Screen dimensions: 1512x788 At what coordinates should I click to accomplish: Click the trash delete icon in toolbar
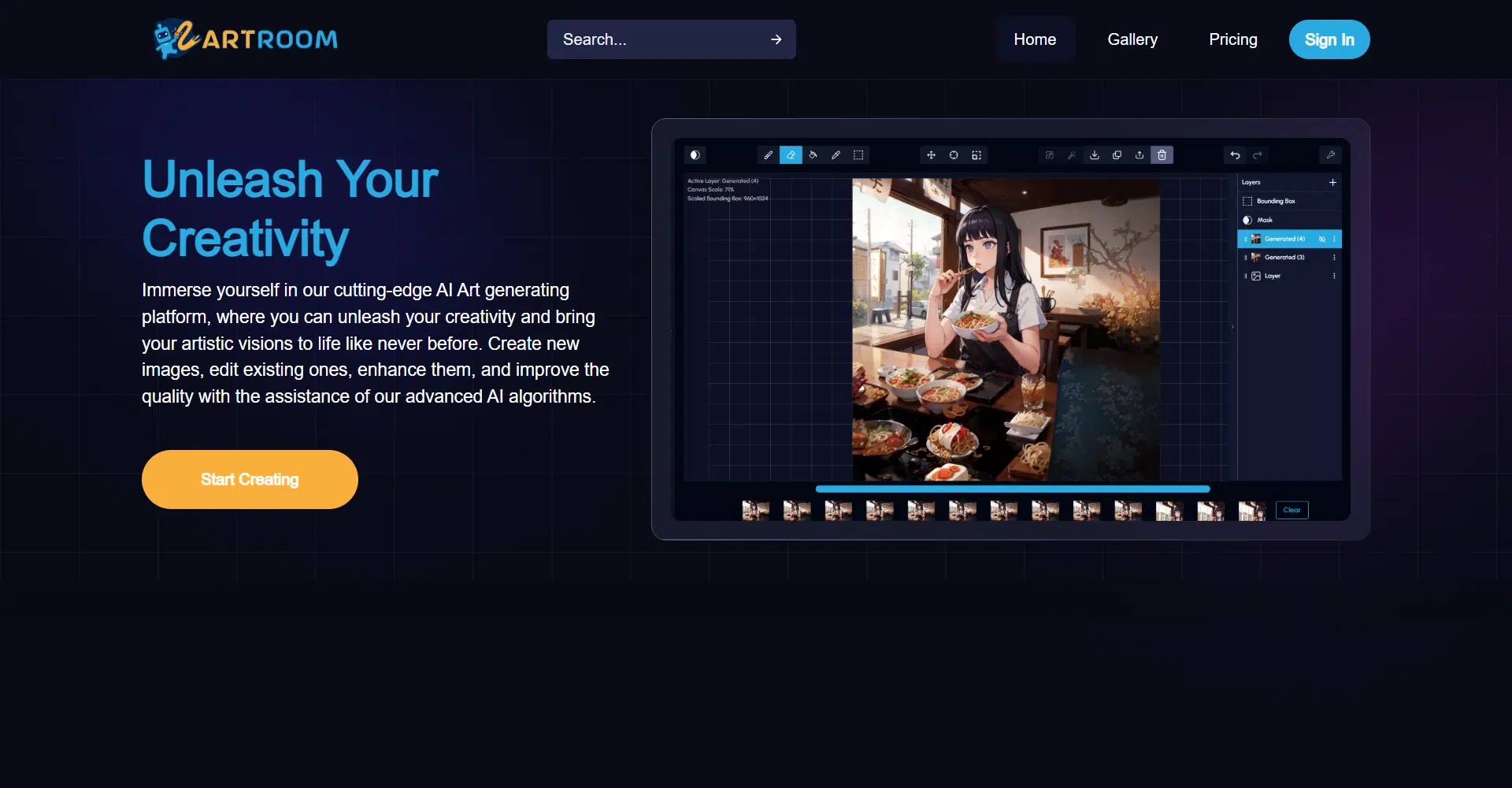click(x=1162, y=155)
